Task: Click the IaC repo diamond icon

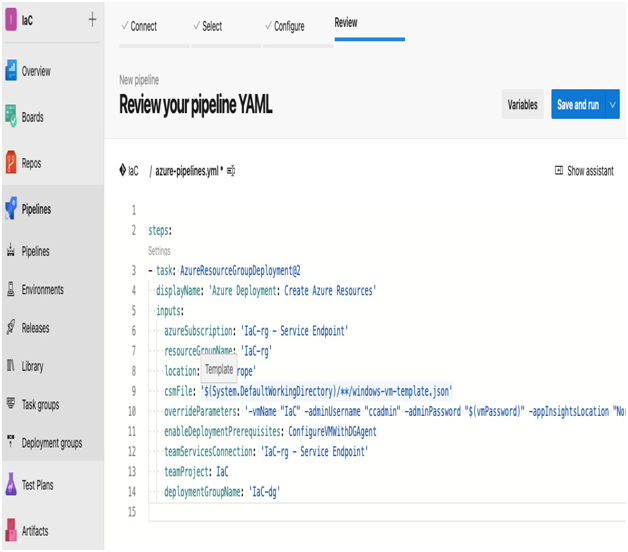Action: coord(123,170)
